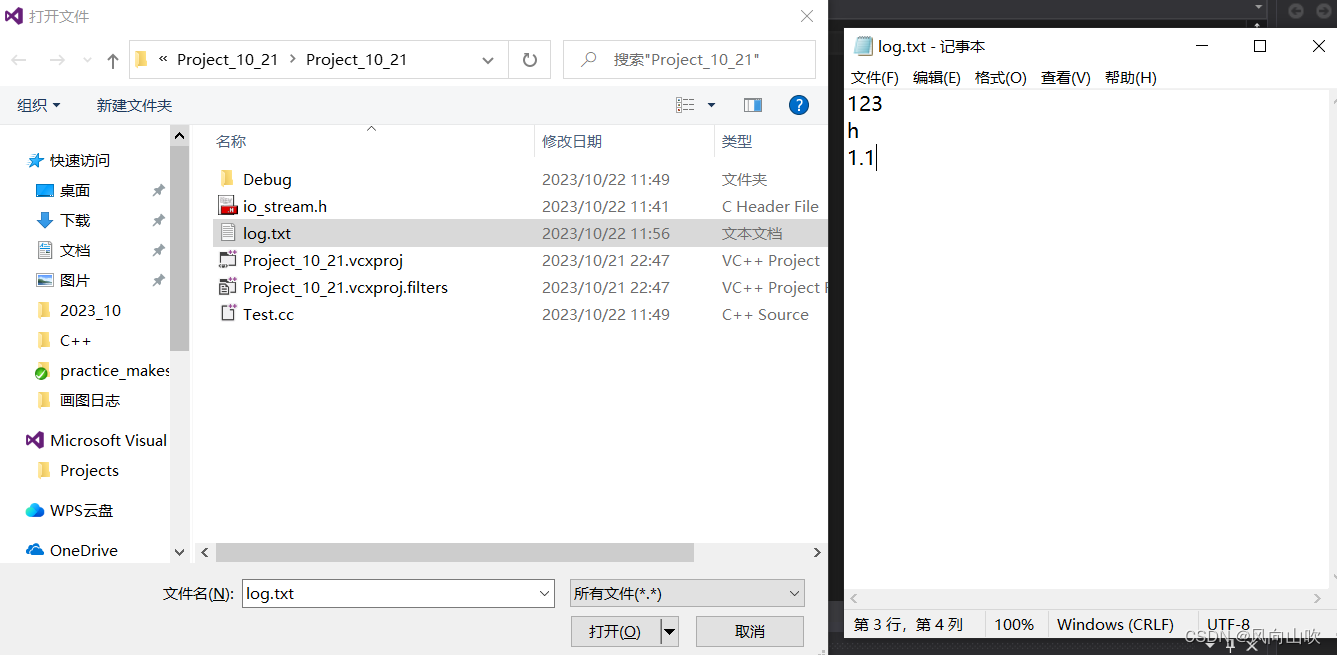The height and width of the screenshot is (655, 1337).
Task: Change the view layout icon
Action: (x=685, y=105)
